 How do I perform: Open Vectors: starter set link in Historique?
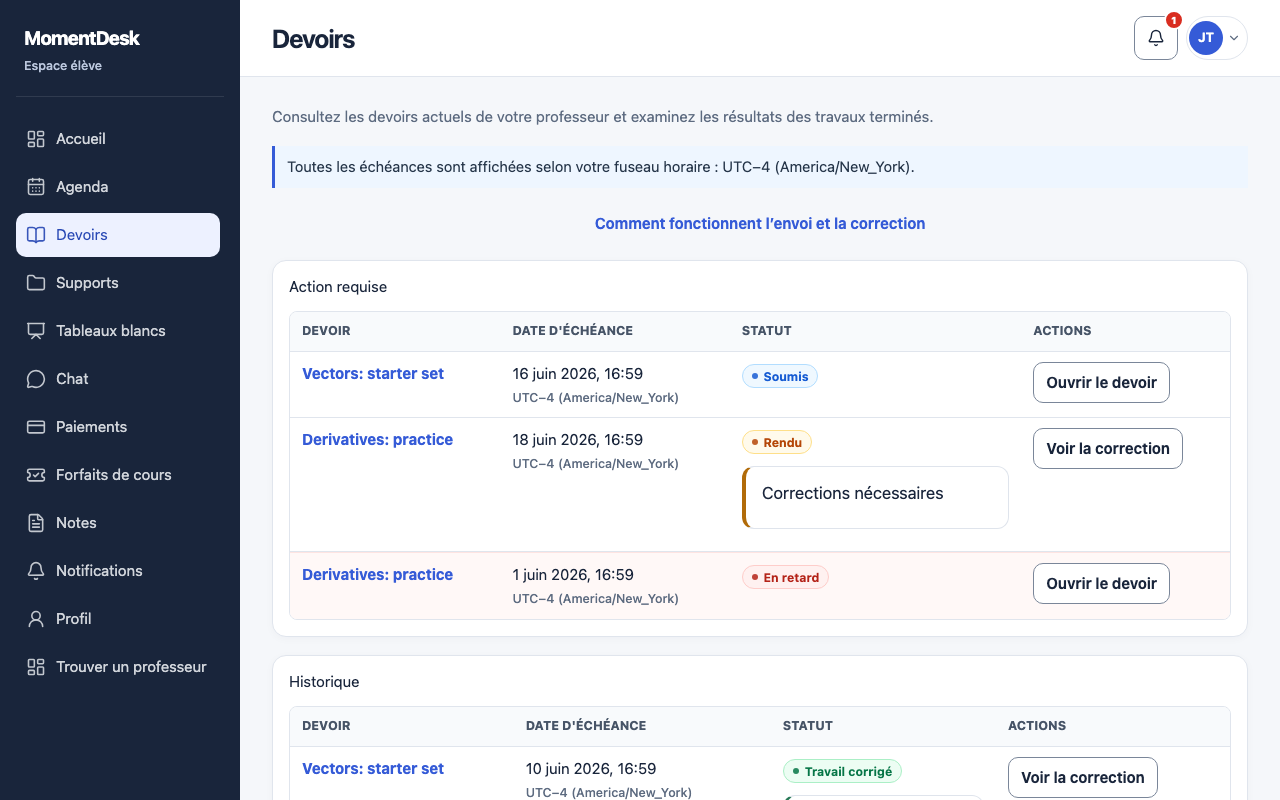click(373, 769)
